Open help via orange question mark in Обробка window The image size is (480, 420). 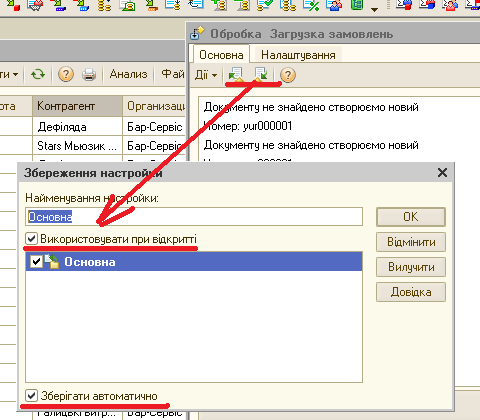[x=288, y=75]
